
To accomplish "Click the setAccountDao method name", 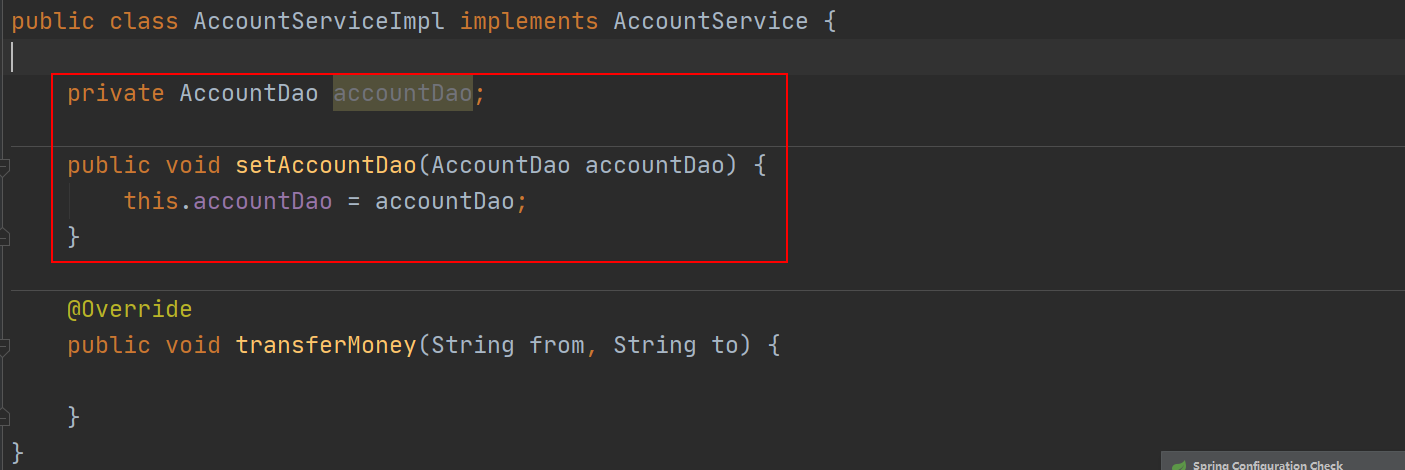I will click(x=332, y=165).
